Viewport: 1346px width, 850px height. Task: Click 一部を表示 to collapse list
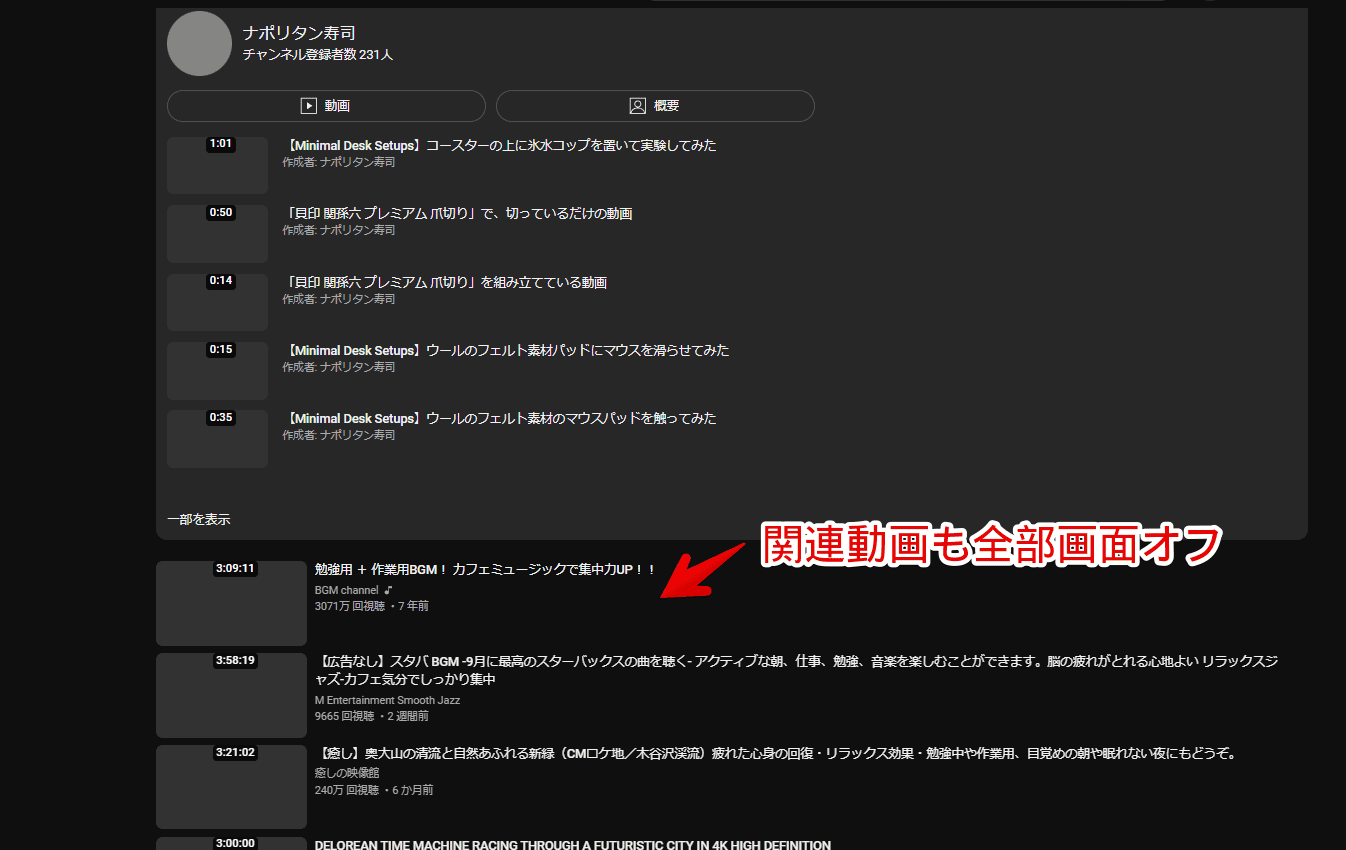(x=198, y=519)
